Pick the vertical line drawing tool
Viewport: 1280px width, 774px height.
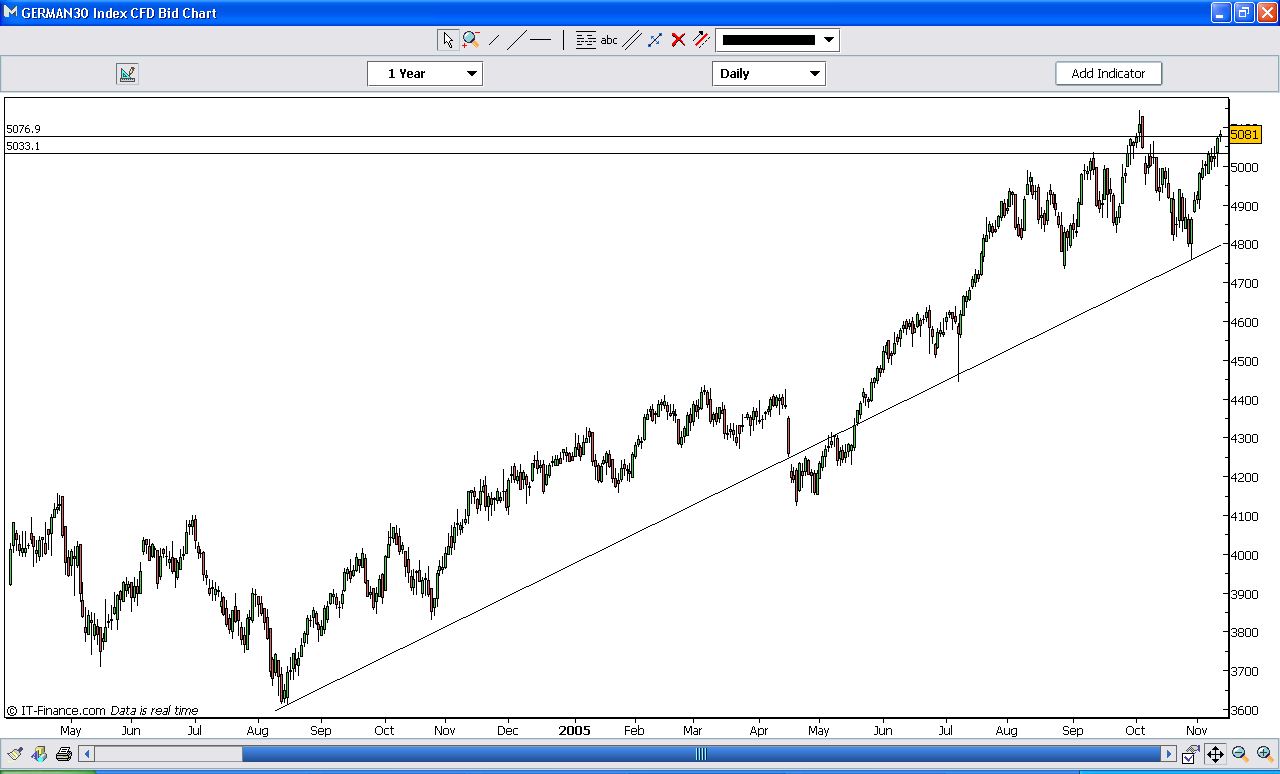pyautogui.click(x=563, y=40)
